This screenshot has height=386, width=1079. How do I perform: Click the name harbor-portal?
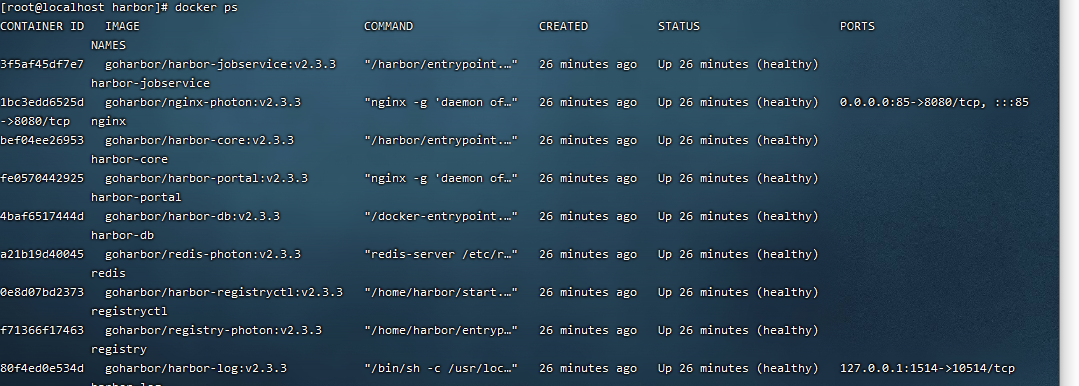136,197
